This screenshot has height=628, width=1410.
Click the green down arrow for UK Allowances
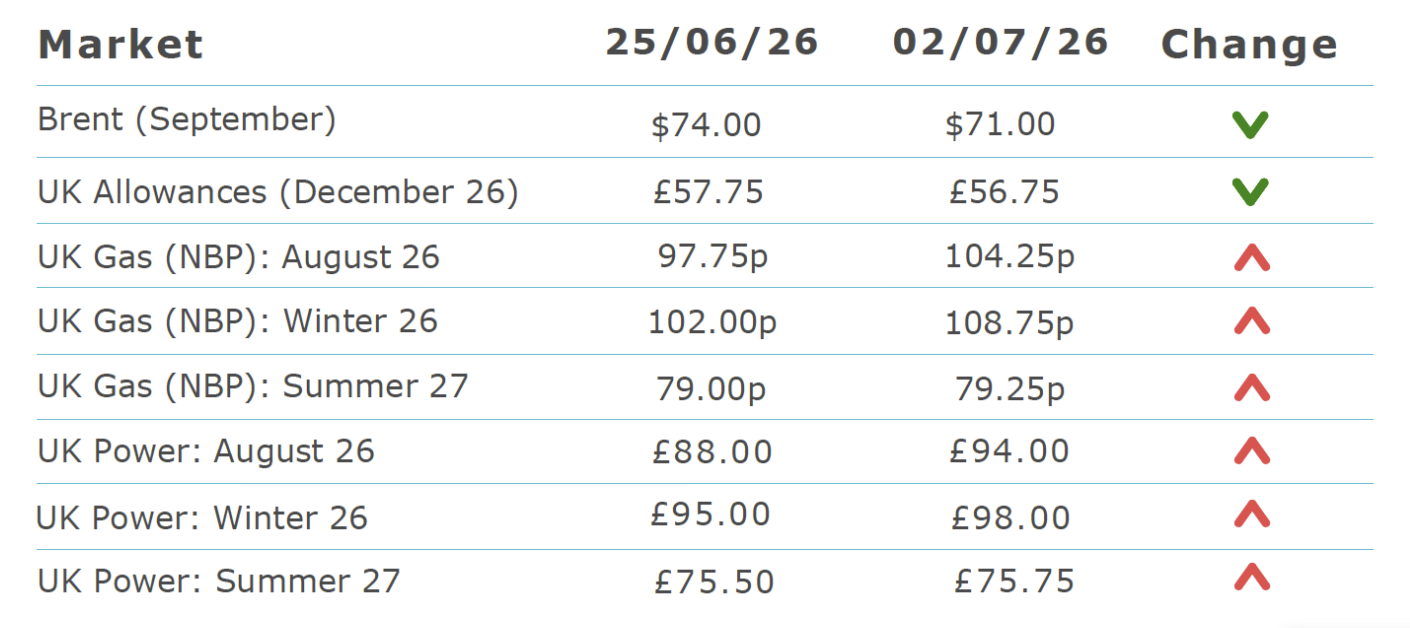click(1250, 192)
